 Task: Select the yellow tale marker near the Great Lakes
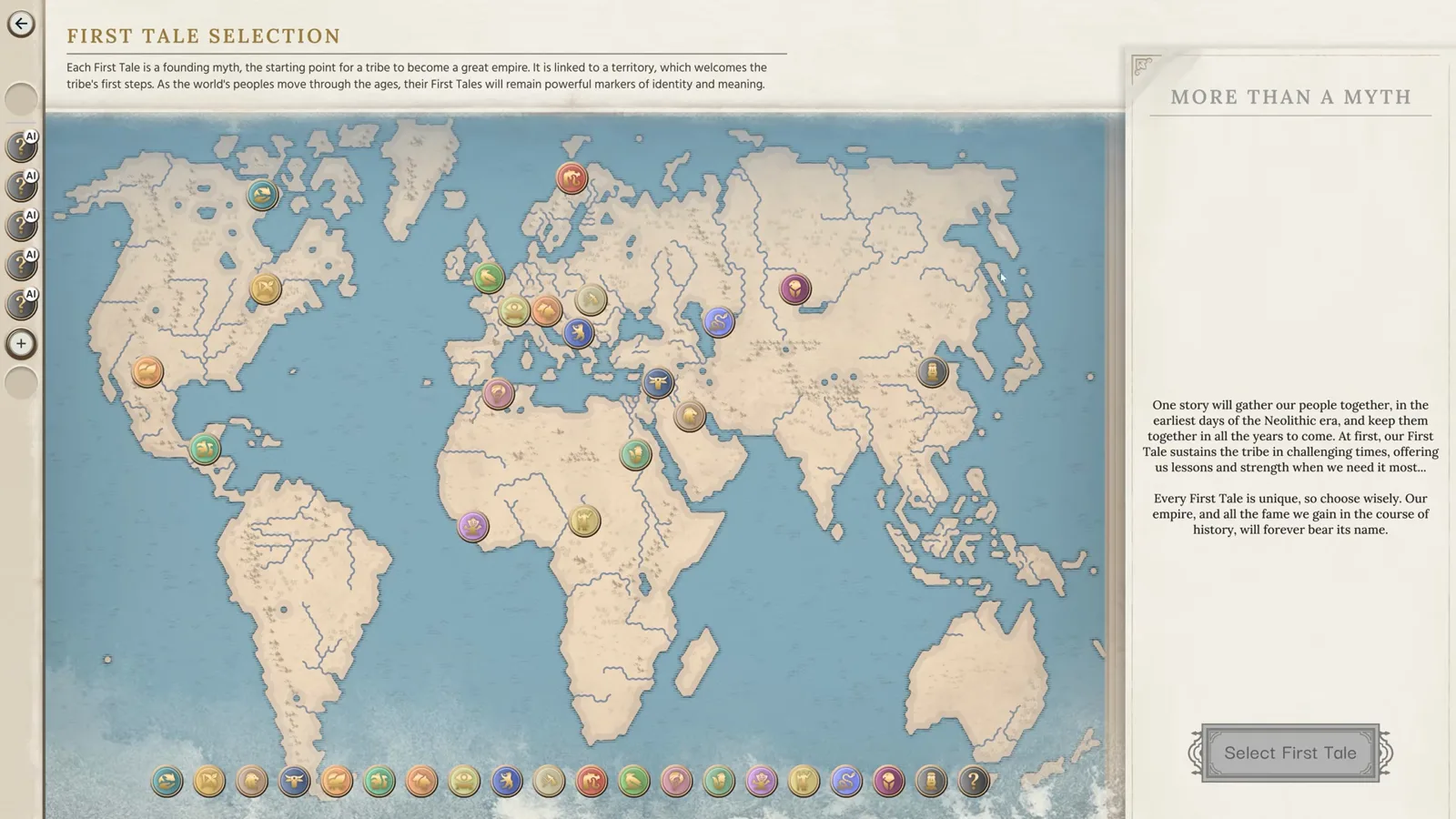[266, 289]
